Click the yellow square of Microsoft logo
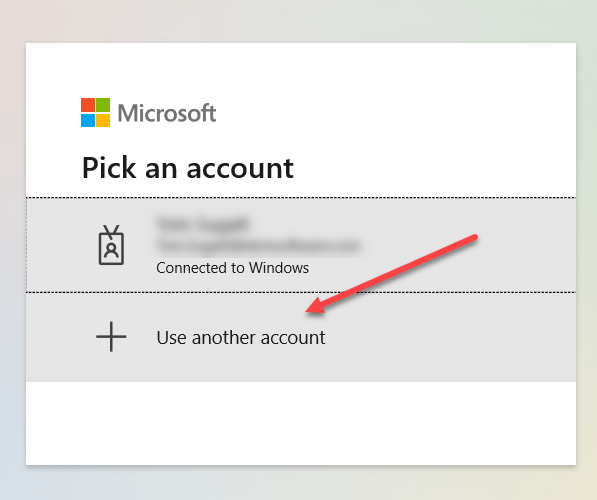This screenshot has width=597, height=500. pos(103,120)
